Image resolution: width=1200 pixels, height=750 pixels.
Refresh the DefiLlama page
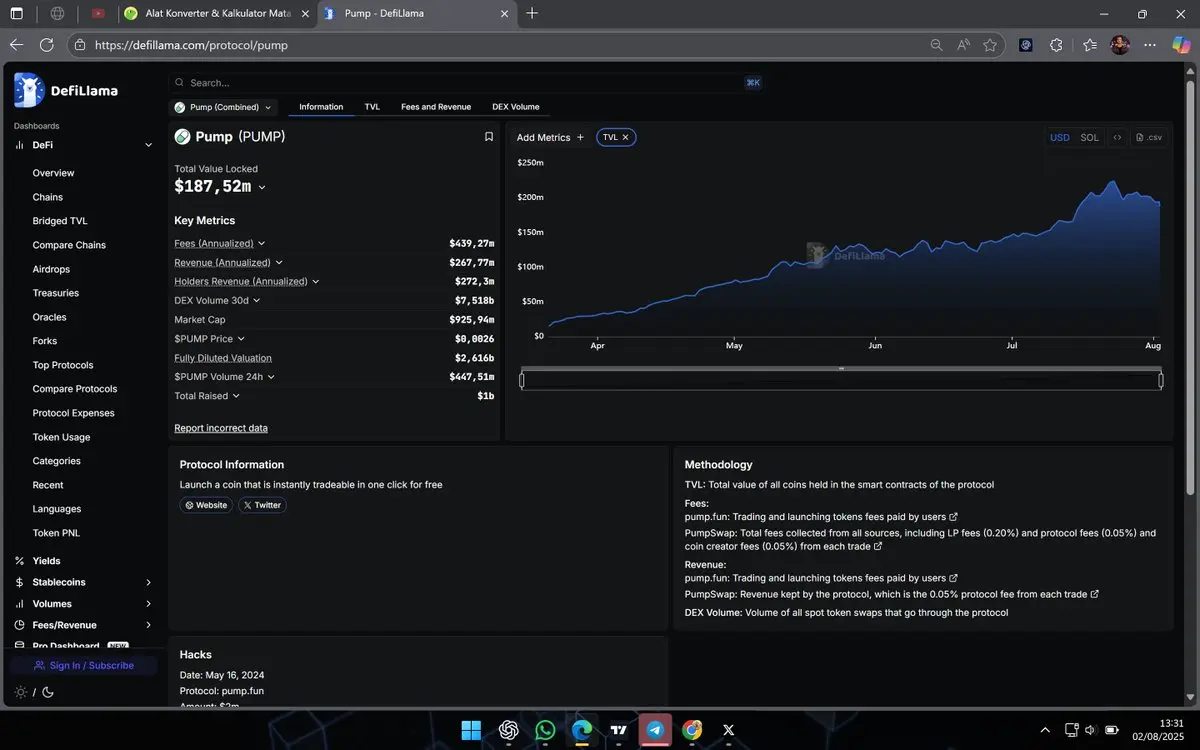click(x=46, y=45)
